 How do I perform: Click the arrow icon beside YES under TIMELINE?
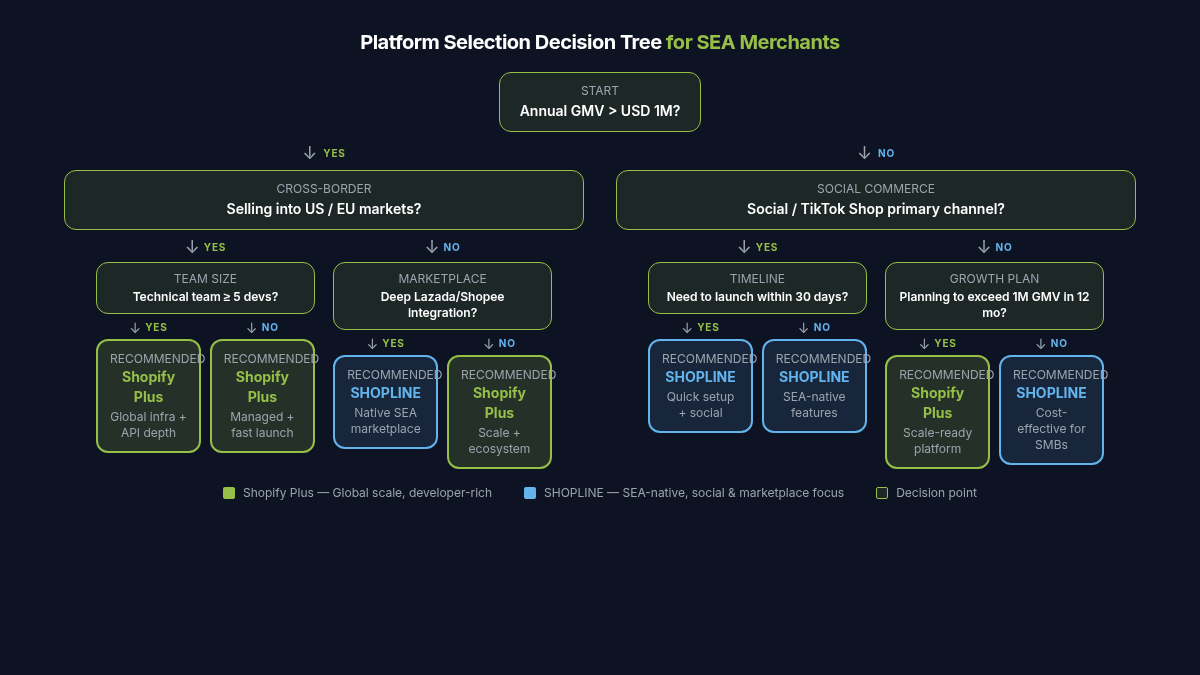687,327
